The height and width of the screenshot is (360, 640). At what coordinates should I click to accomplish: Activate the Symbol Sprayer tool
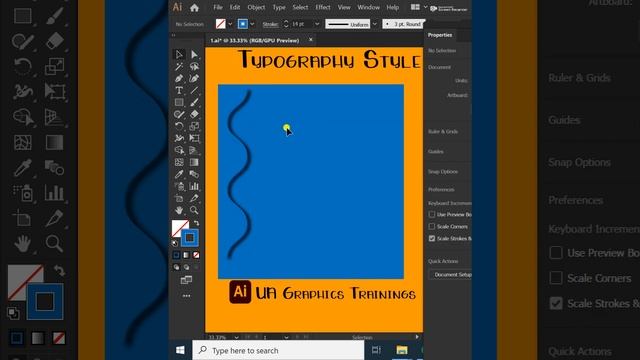click(x=179, y=187)
